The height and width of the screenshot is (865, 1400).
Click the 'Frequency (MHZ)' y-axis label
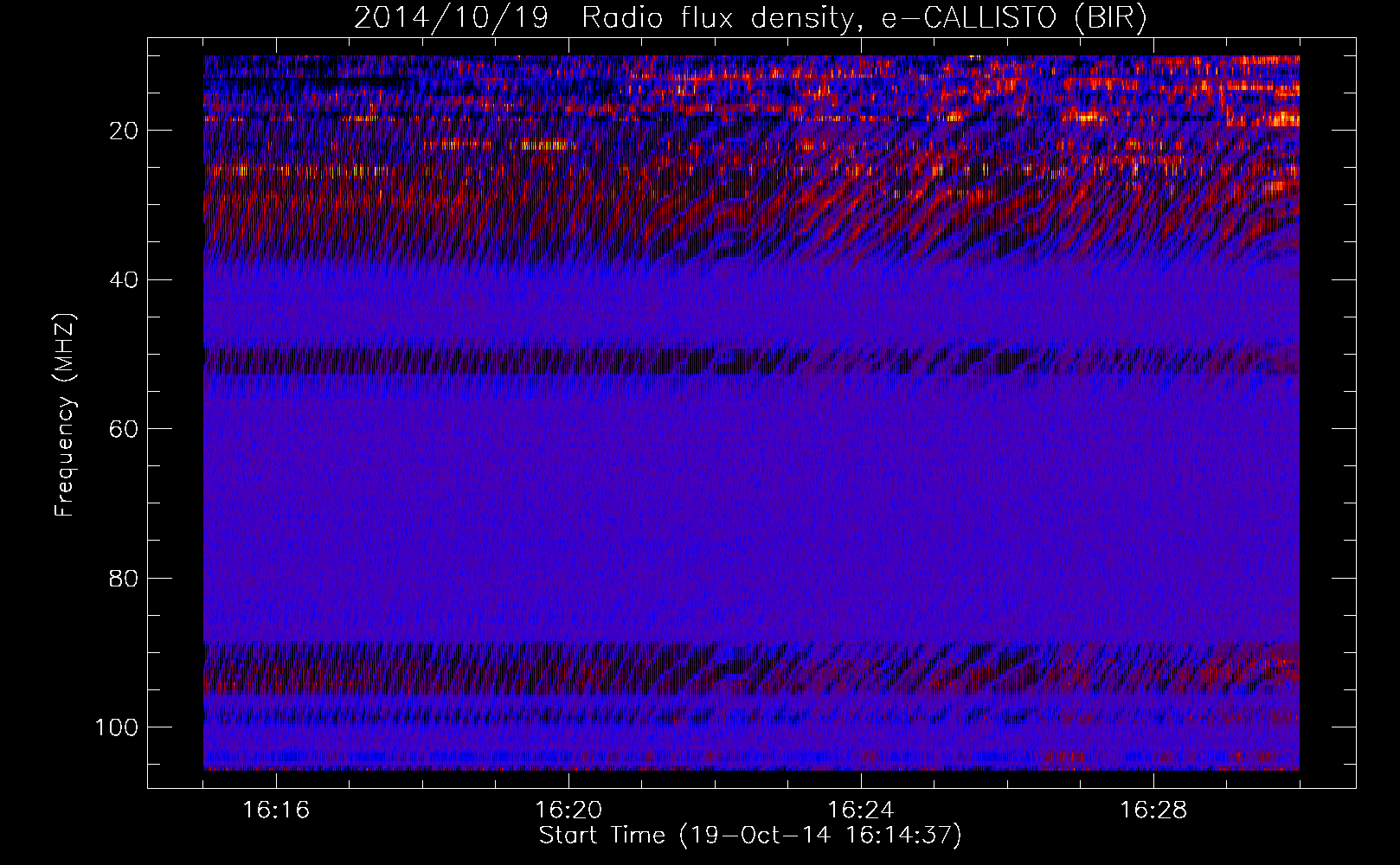66,415
